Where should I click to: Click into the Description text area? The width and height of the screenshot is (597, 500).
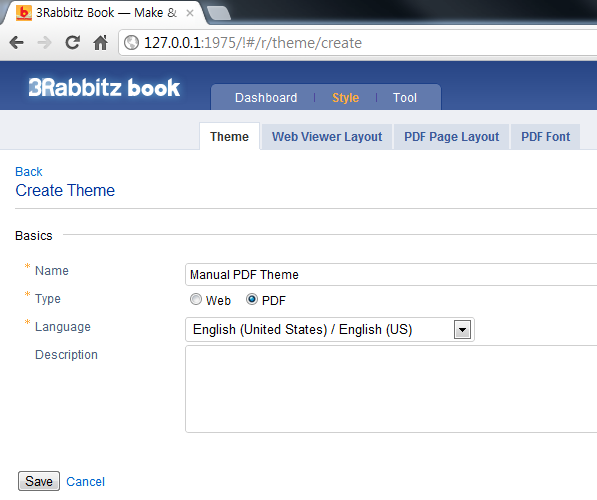[x=391, y=389]
